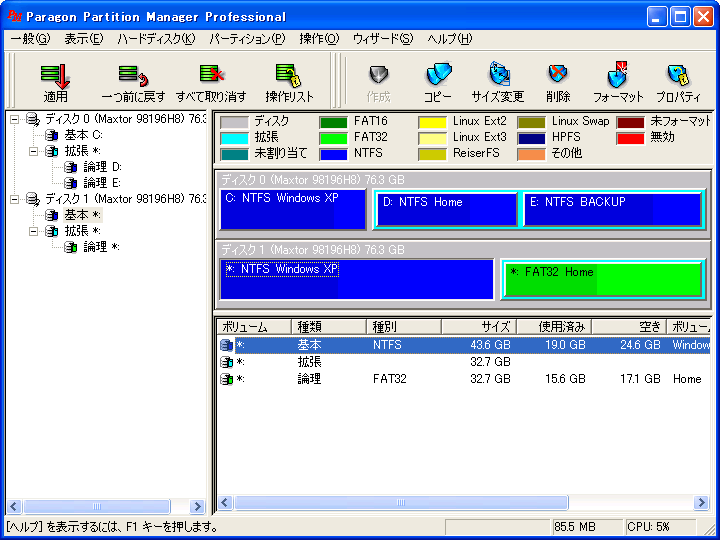Click the CPU: 5% status bar entry

(x=660, y=527)
